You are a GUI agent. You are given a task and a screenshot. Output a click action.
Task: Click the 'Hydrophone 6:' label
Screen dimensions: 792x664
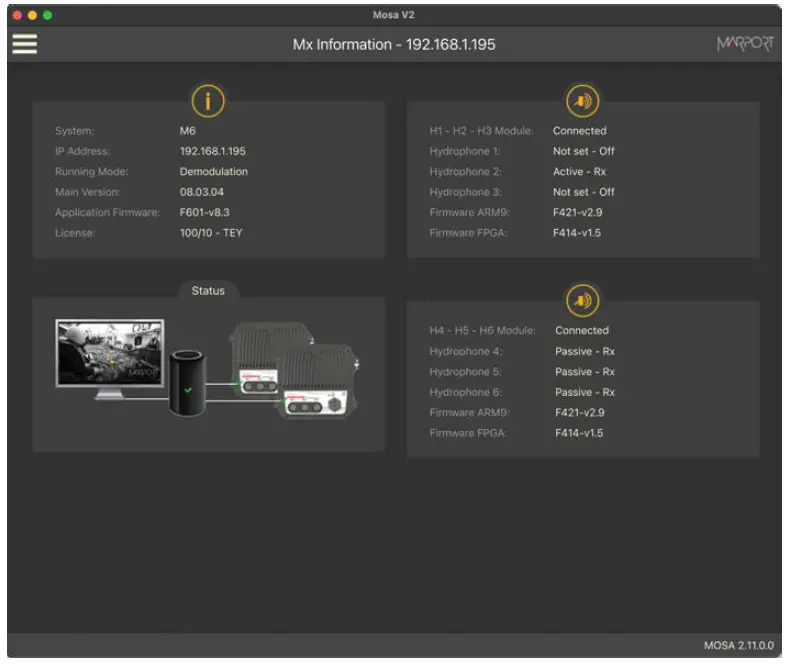pyautogui.click(x=466, y=392)
